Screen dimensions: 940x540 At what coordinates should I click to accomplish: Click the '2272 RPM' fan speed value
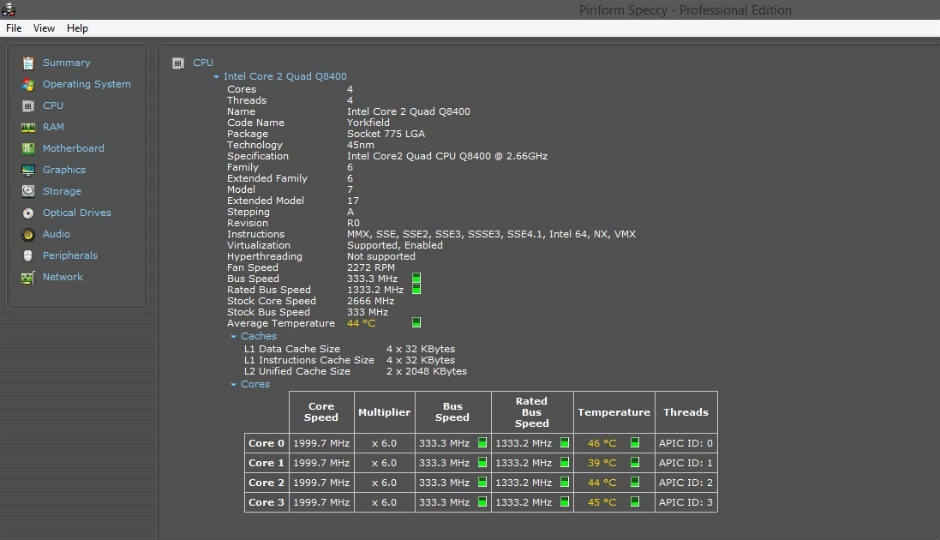pos(370,268)
